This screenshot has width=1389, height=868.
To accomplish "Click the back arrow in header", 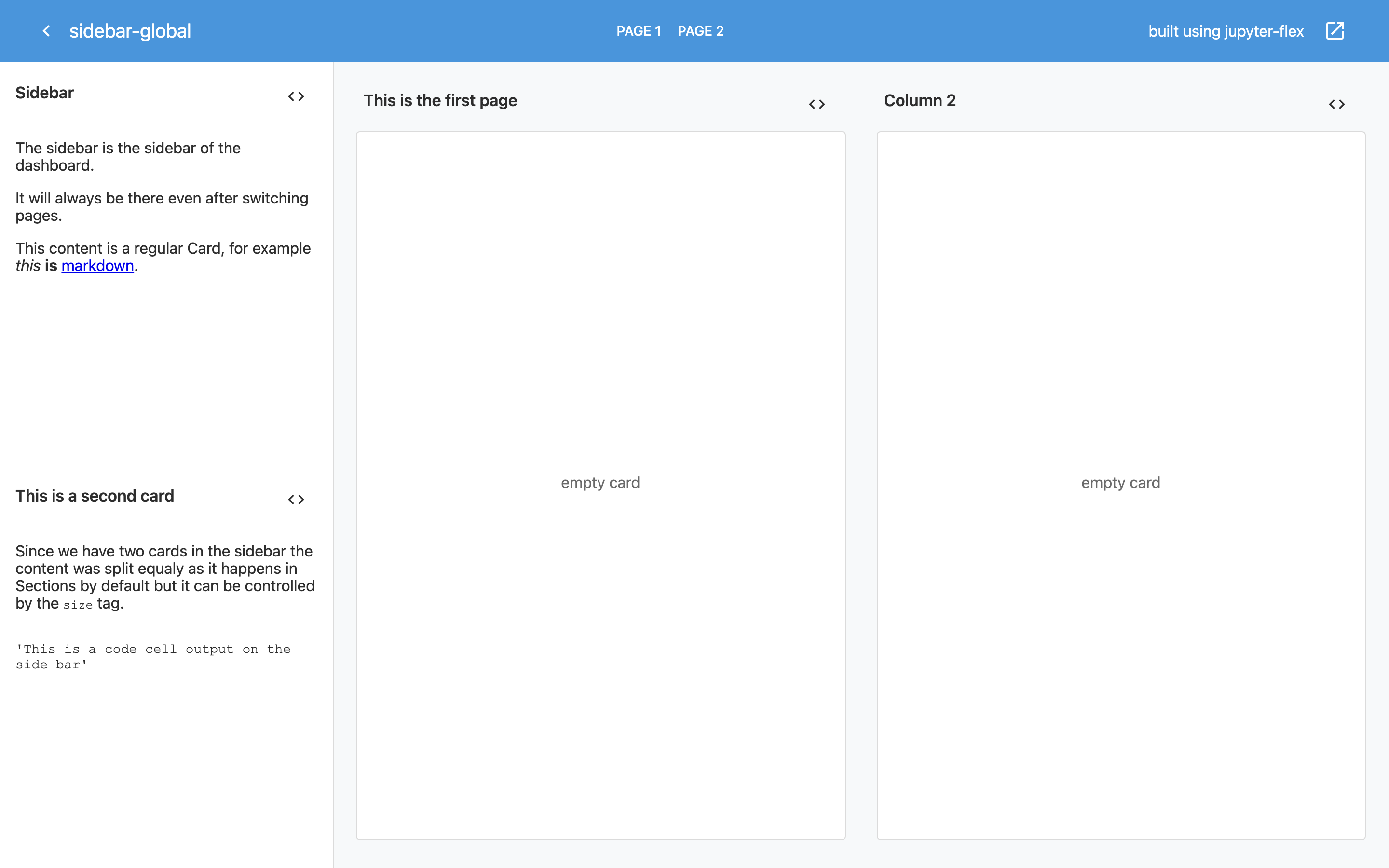I will tap(46, 31).
